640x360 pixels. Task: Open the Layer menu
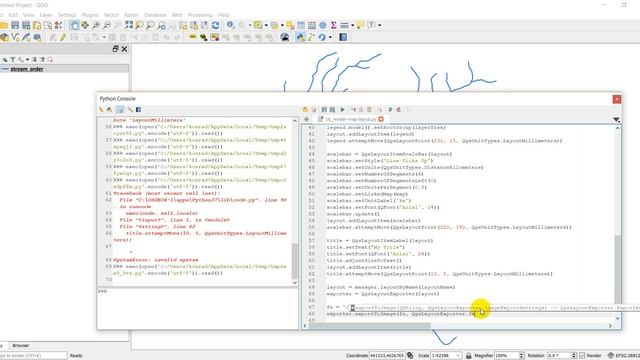pyautogui.click(x=46, y=15)
